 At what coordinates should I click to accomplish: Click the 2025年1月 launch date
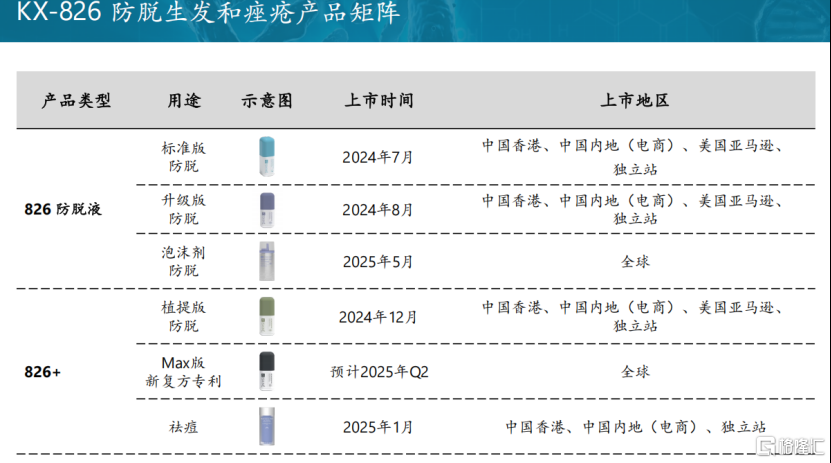pyautogui.click(x=377, y=427)
